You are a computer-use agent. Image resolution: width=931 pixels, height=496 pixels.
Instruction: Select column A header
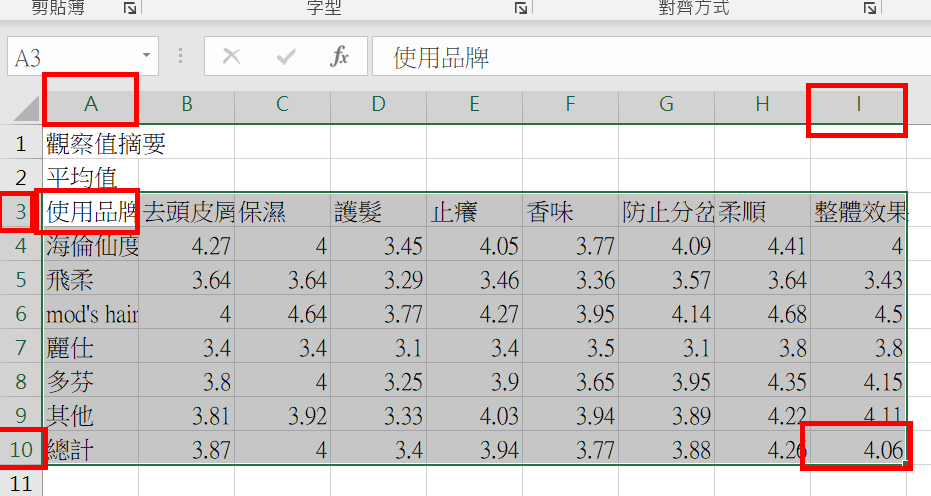(x=91, y=104)
